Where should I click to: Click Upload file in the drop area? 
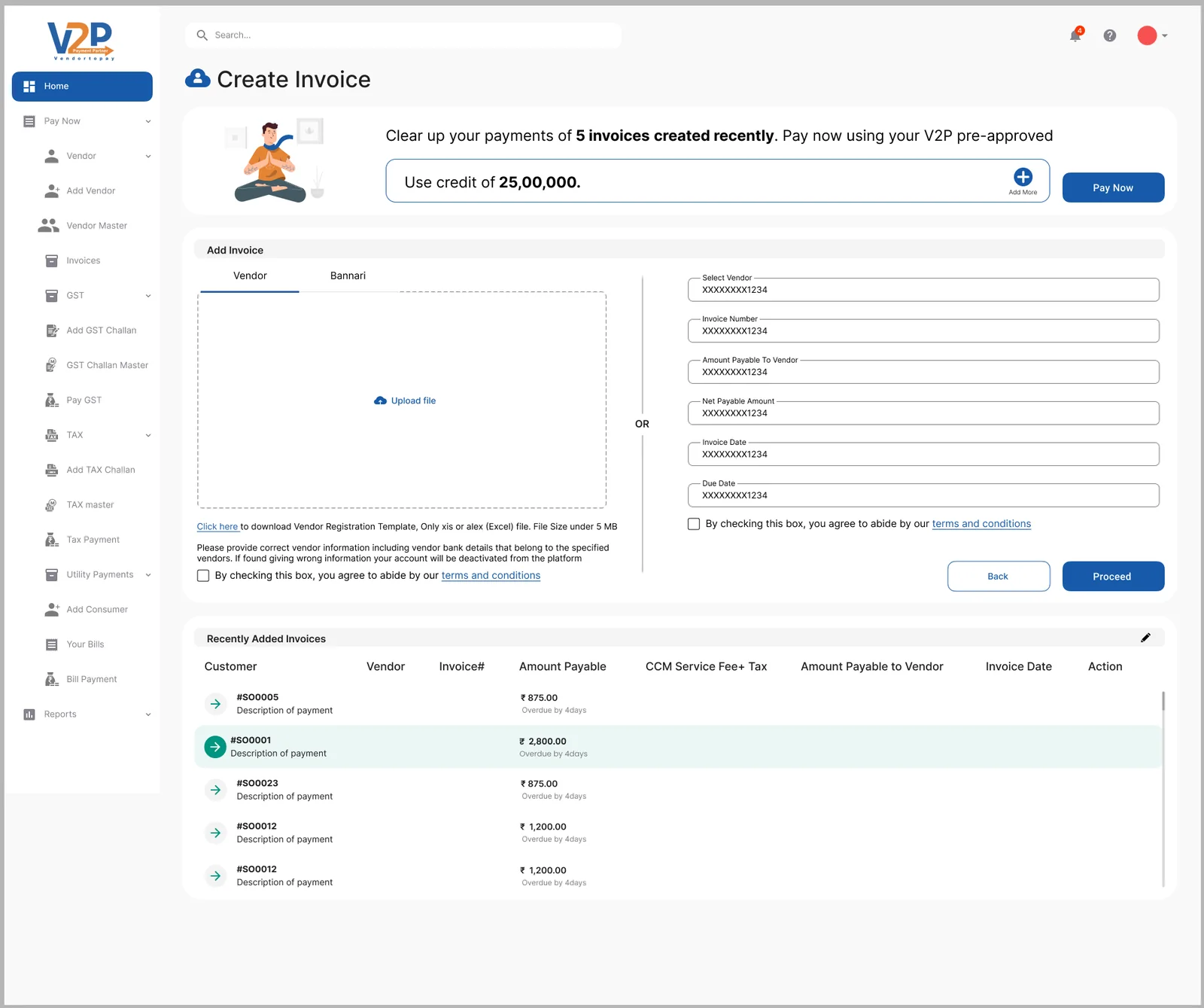pos(405,401)
